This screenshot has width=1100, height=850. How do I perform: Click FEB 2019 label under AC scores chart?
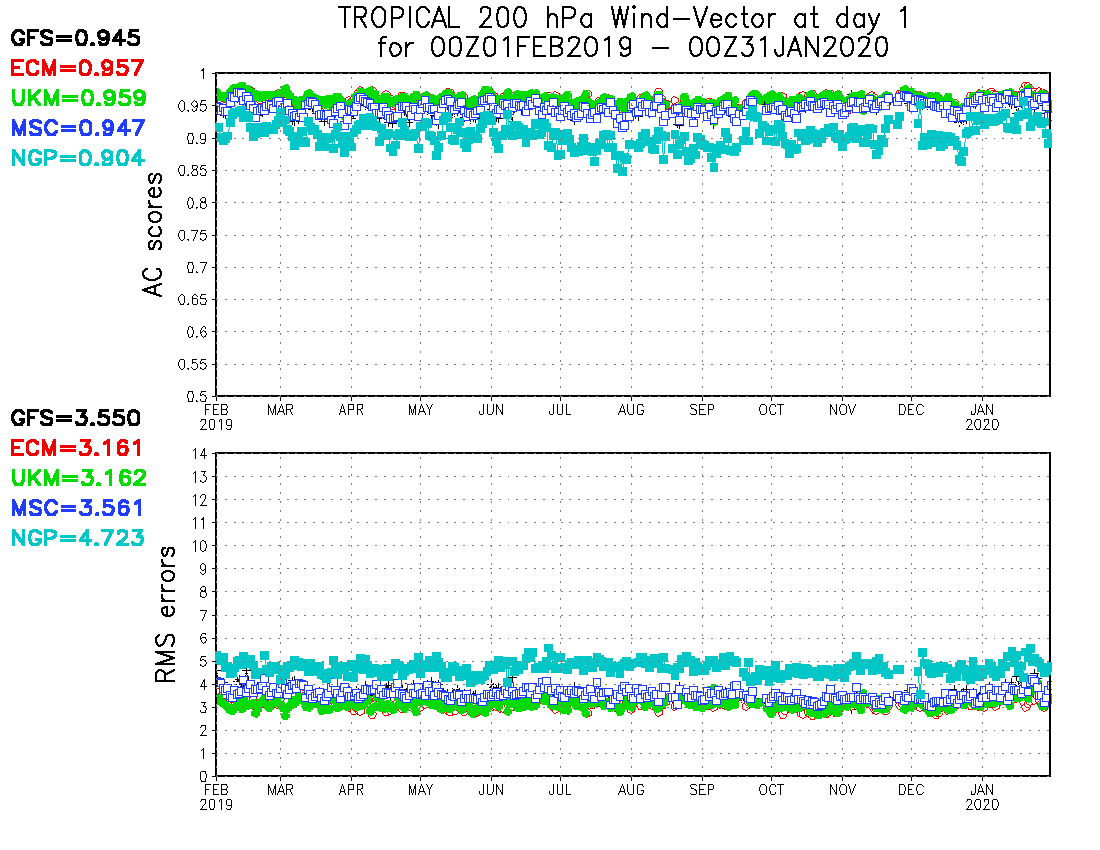[216, 417]
